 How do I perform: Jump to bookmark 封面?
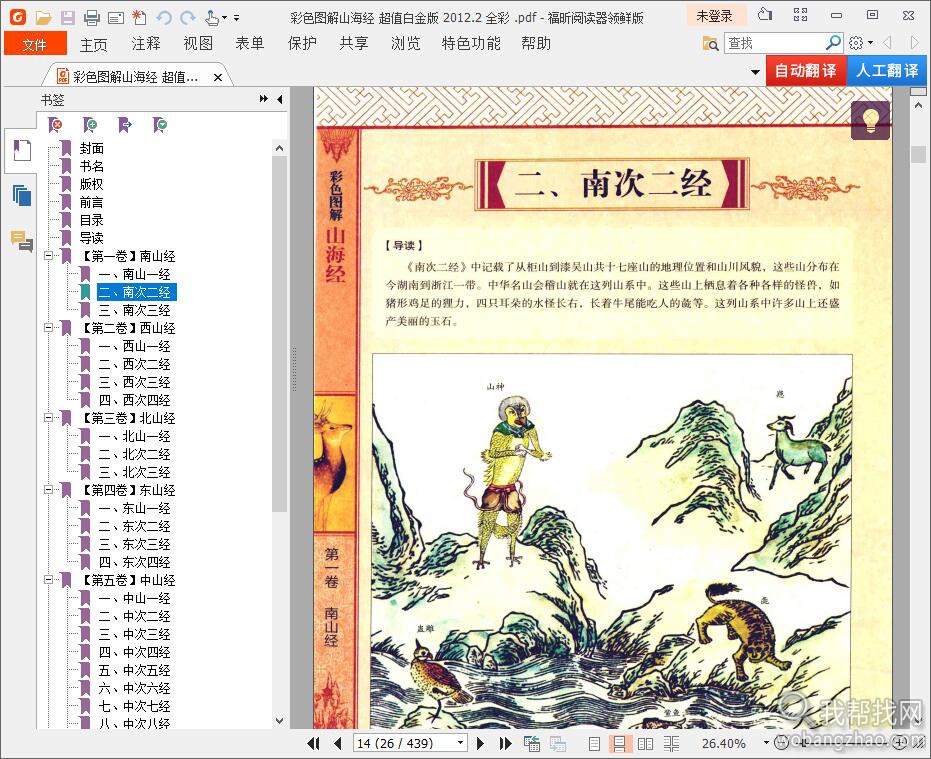91,148
